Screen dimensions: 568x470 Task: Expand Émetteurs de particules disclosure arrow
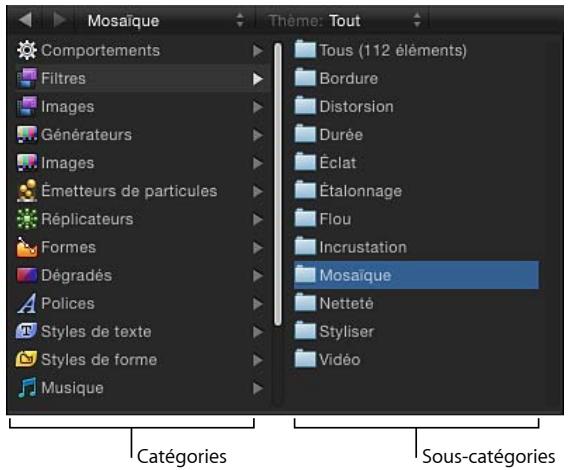coord(258,191)
